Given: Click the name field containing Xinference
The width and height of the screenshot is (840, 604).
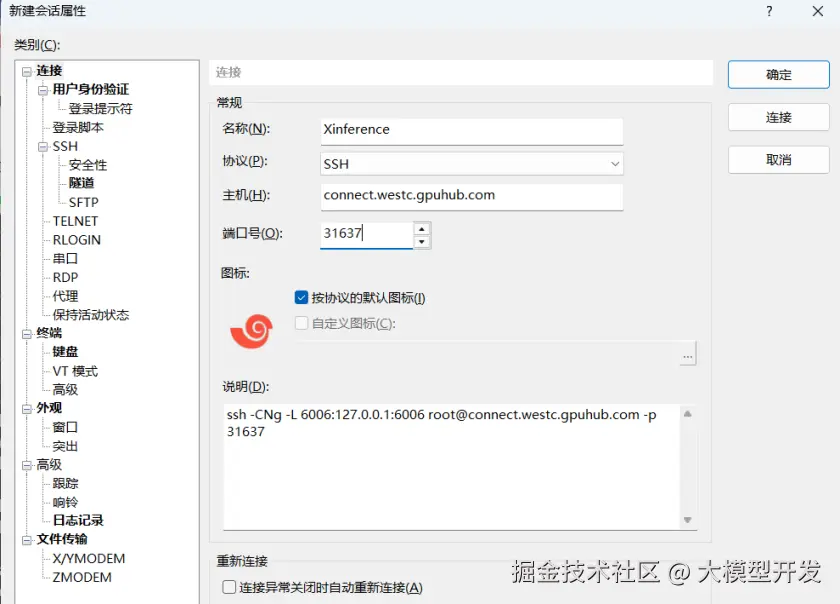Looking at the screenshot, I should point(471,131).
